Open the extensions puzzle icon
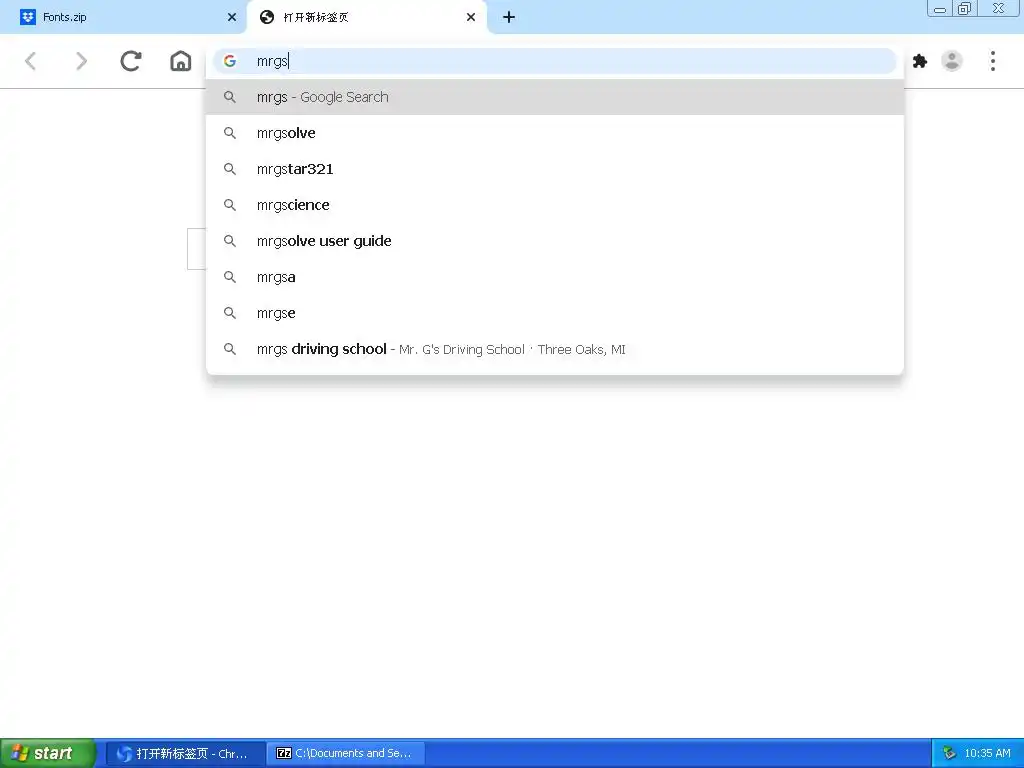1024x768 pixels. tap(920, 61)
